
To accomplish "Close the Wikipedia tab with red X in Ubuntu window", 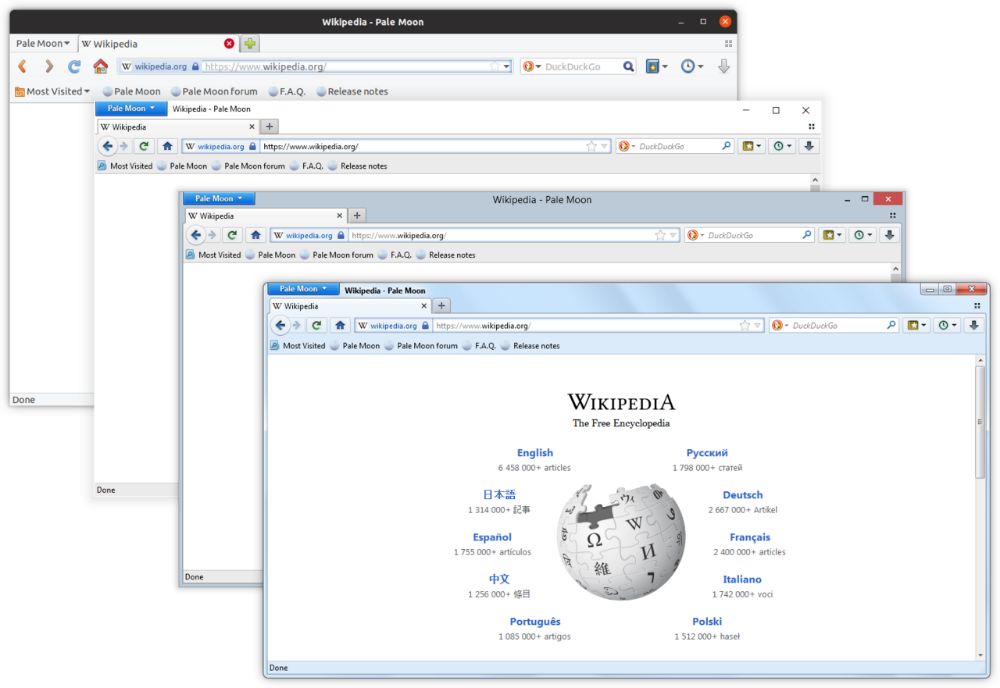I will coord(229,43).
